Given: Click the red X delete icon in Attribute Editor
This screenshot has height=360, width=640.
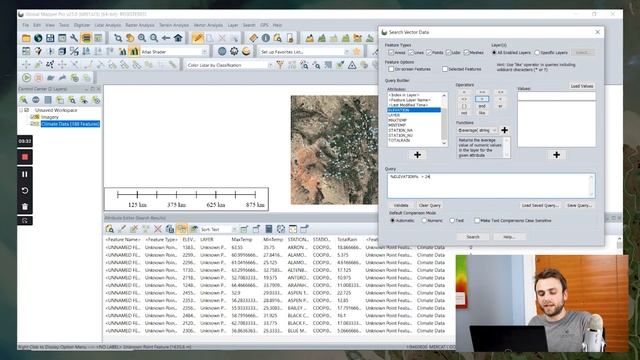Looking at the screenshot, I should tap(158, 229).
